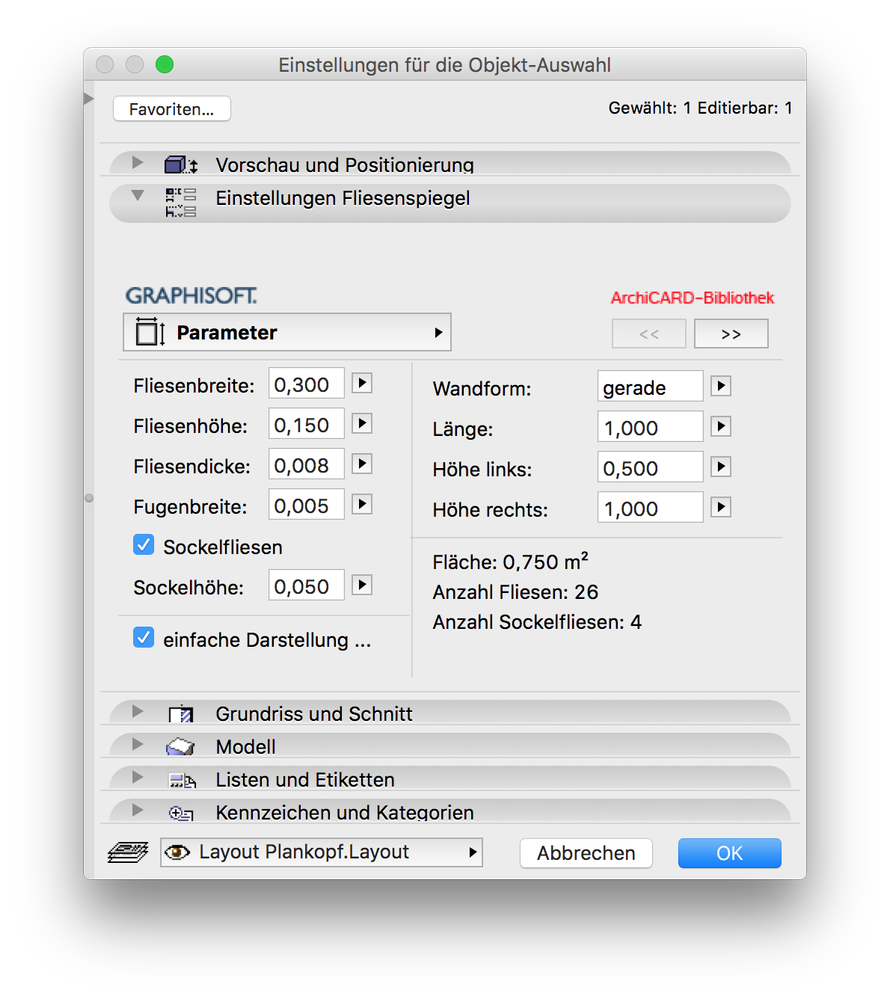The image size is (890, 999).
Task: Click the Fliesendicke field 0,008
Action: click(306, 465)
